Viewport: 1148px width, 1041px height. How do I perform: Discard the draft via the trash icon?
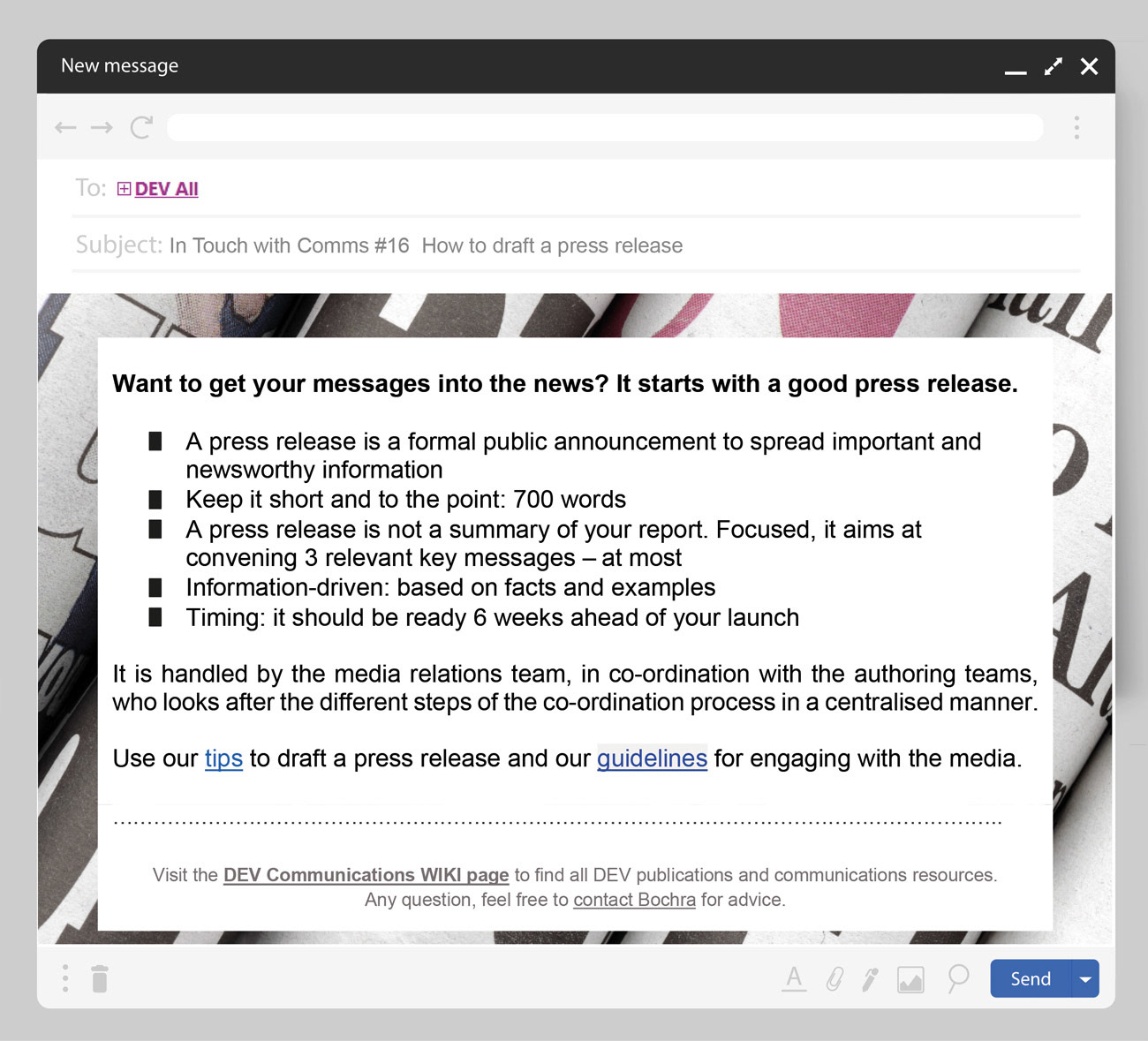coord(100,978)
